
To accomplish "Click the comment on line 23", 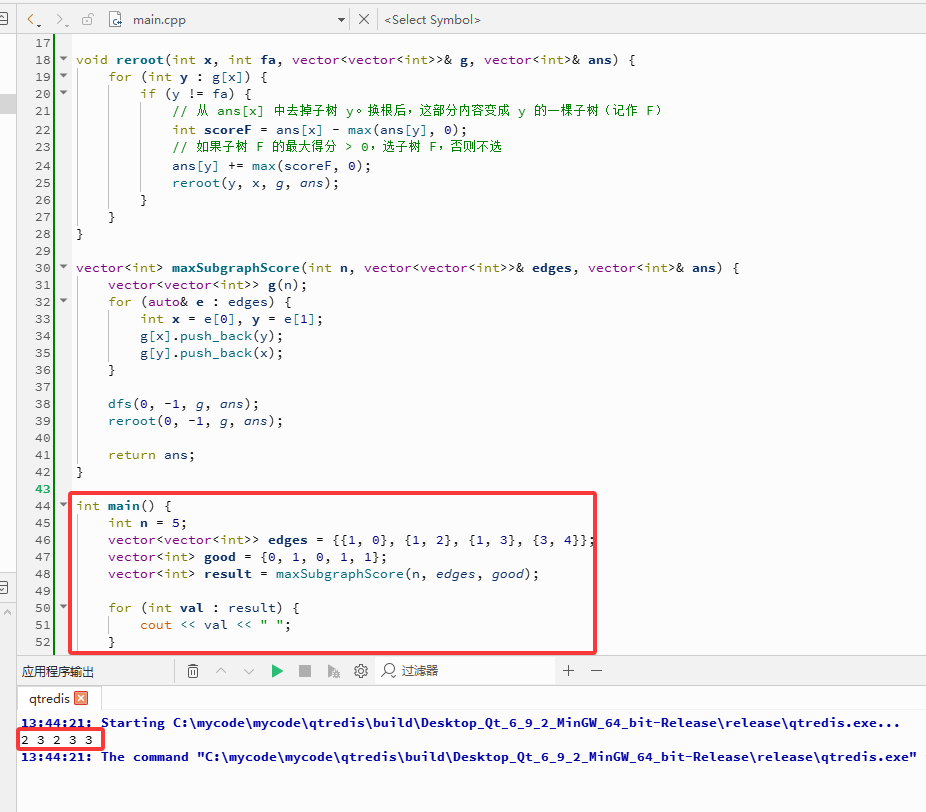I will [337, 146].
